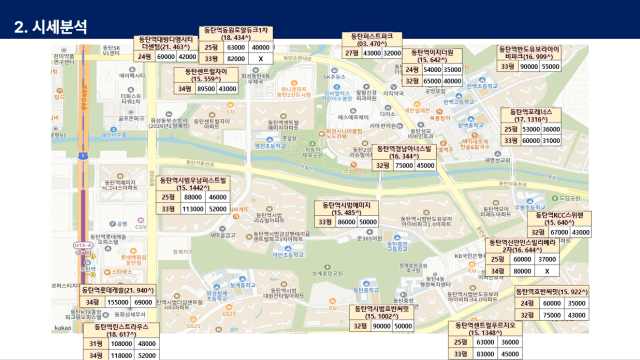
Task: Select the X cell in 동원로얄듀크1차 table
Action: (260, 58)
